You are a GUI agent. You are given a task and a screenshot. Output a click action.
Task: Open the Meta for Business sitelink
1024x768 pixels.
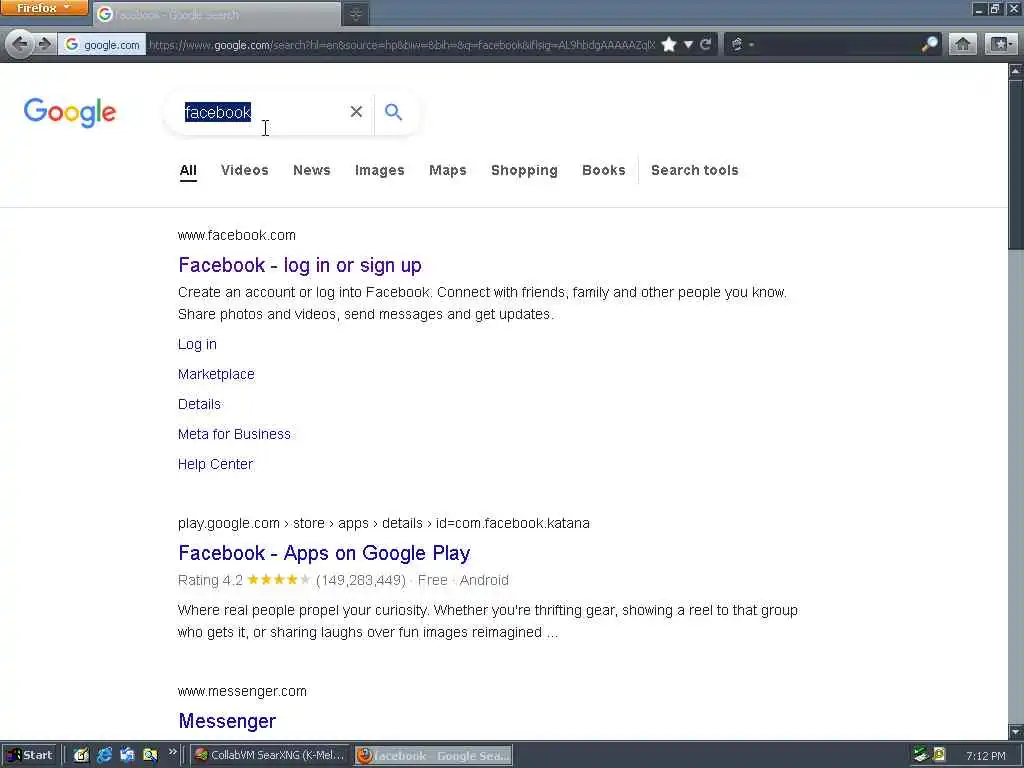234,434
